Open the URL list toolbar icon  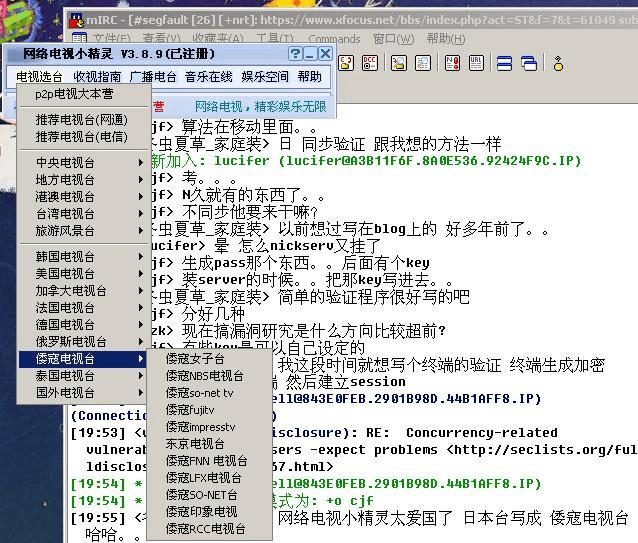(x=476, y=63)
